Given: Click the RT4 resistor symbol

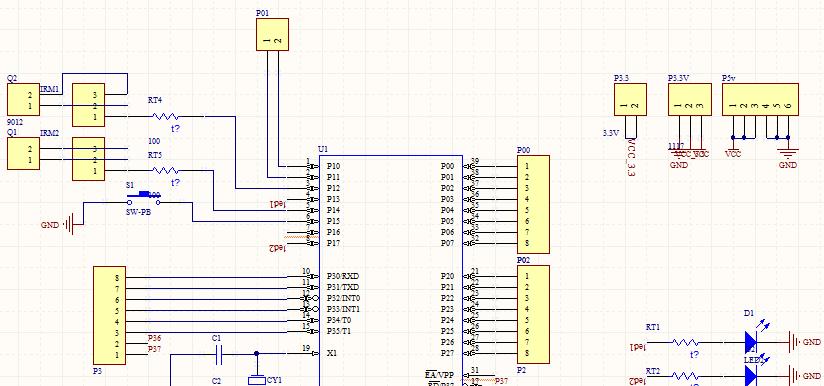Looking at the screenshot, I should coord(166,117).
